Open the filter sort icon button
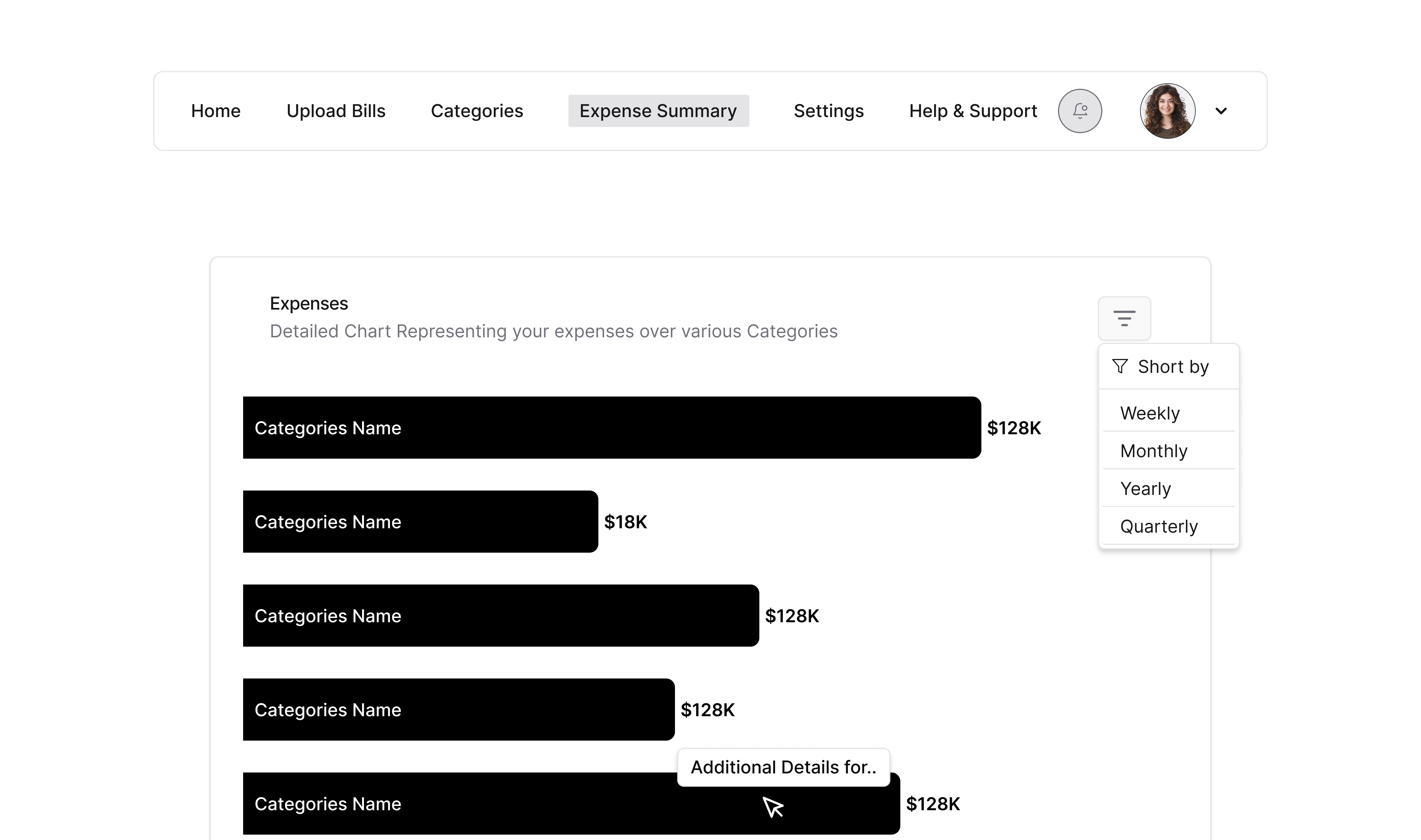Viewport: 1421px width, 840px height. point(1124,318)
